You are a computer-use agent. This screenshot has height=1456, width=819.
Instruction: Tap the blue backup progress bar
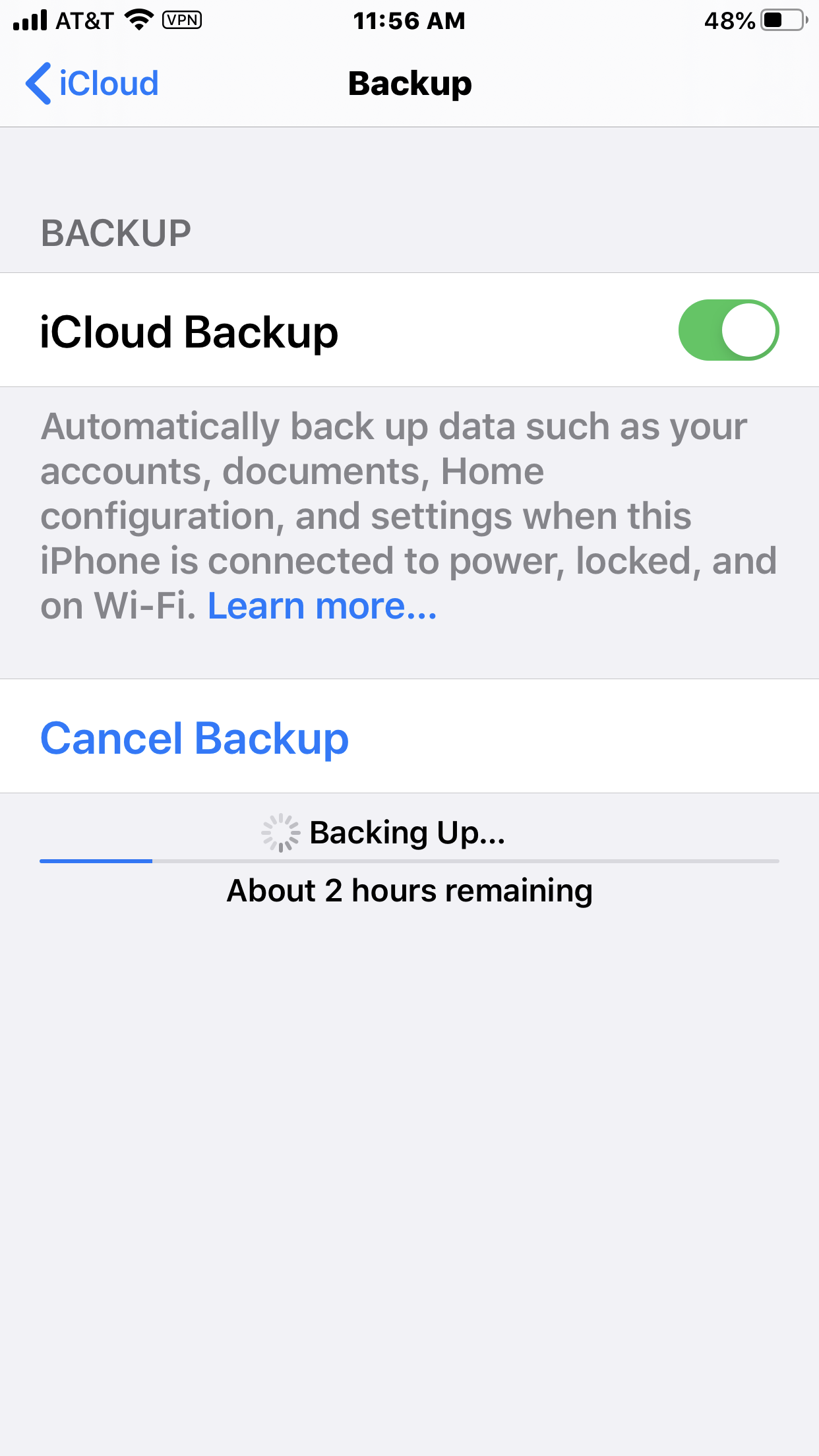point(96,861)
